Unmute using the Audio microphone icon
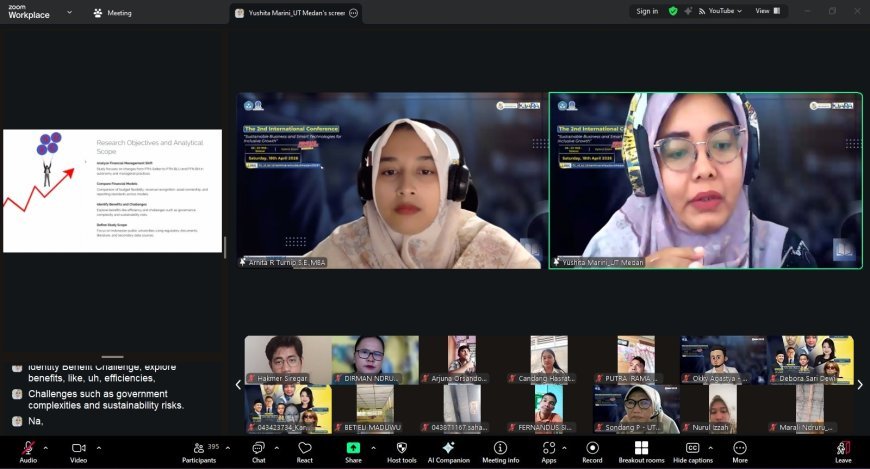 click(x=28, y=448)
